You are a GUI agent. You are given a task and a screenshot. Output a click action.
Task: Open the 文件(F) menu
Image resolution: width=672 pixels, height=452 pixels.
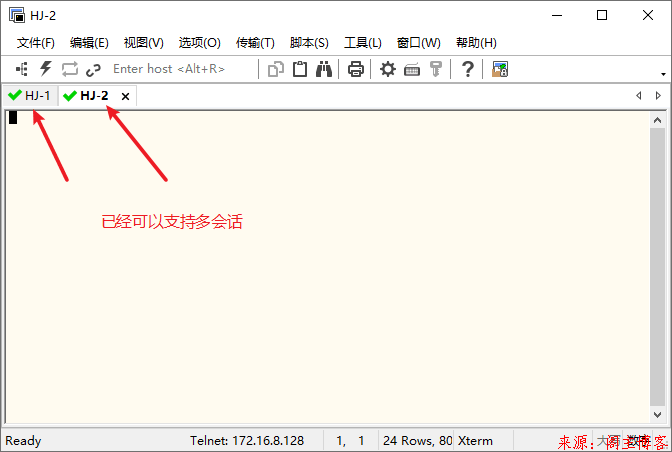point(36,43)
